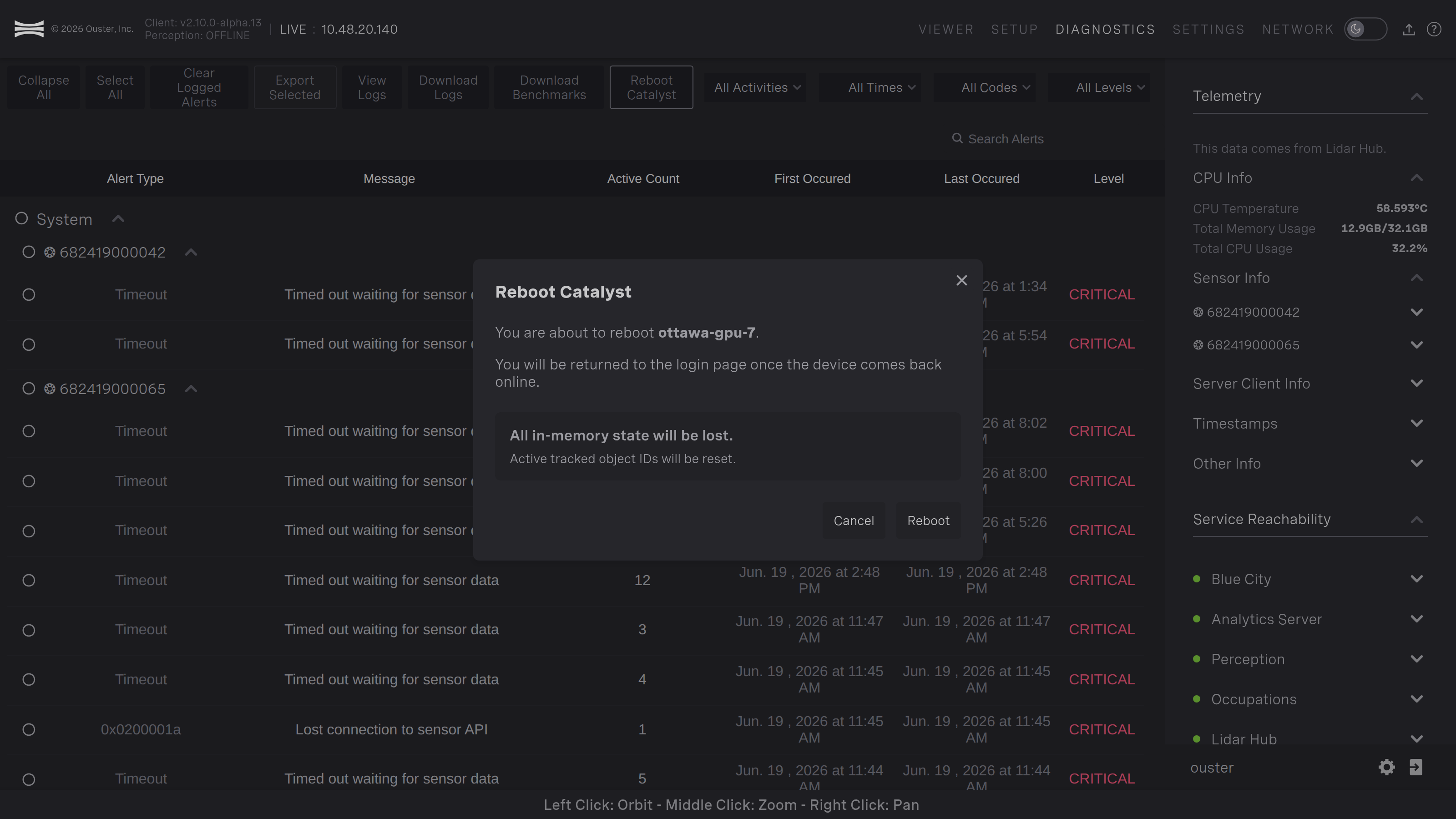Image resolution: width=1456 pixels, height=819 pixels.
Task: Open the user settings gear icon
Action: 1386,767
